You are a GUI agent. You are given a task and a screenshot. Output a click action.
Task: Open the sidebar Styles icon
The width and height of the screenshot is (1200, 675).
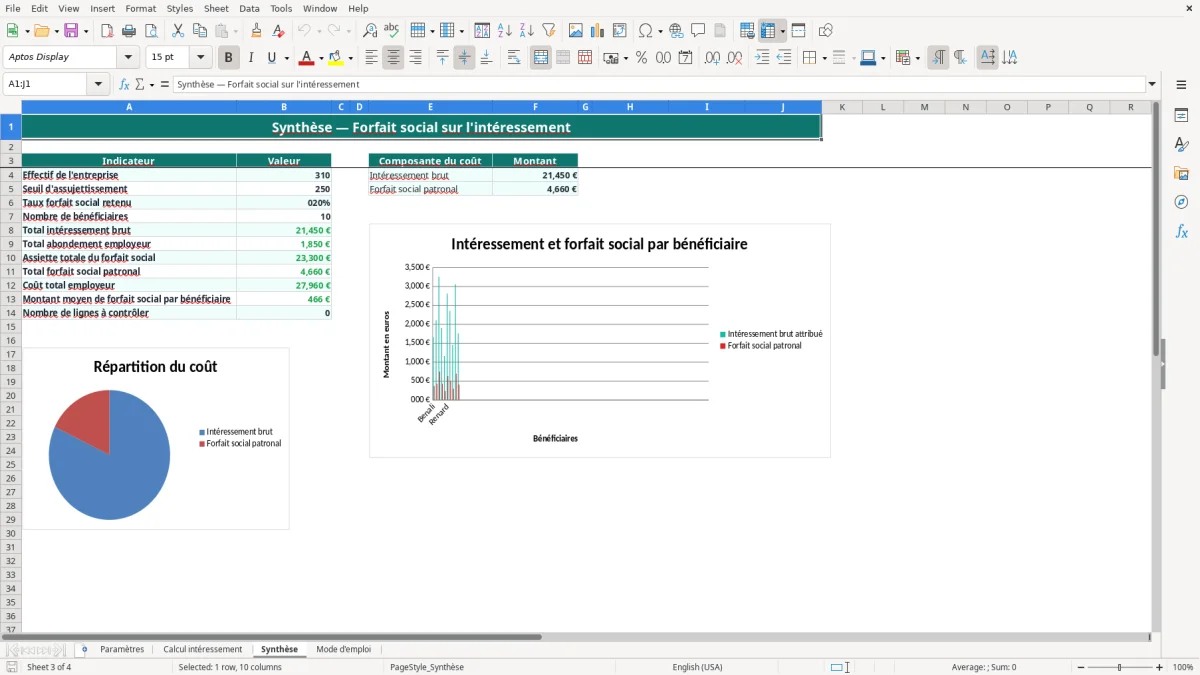tap(1181, 144)
